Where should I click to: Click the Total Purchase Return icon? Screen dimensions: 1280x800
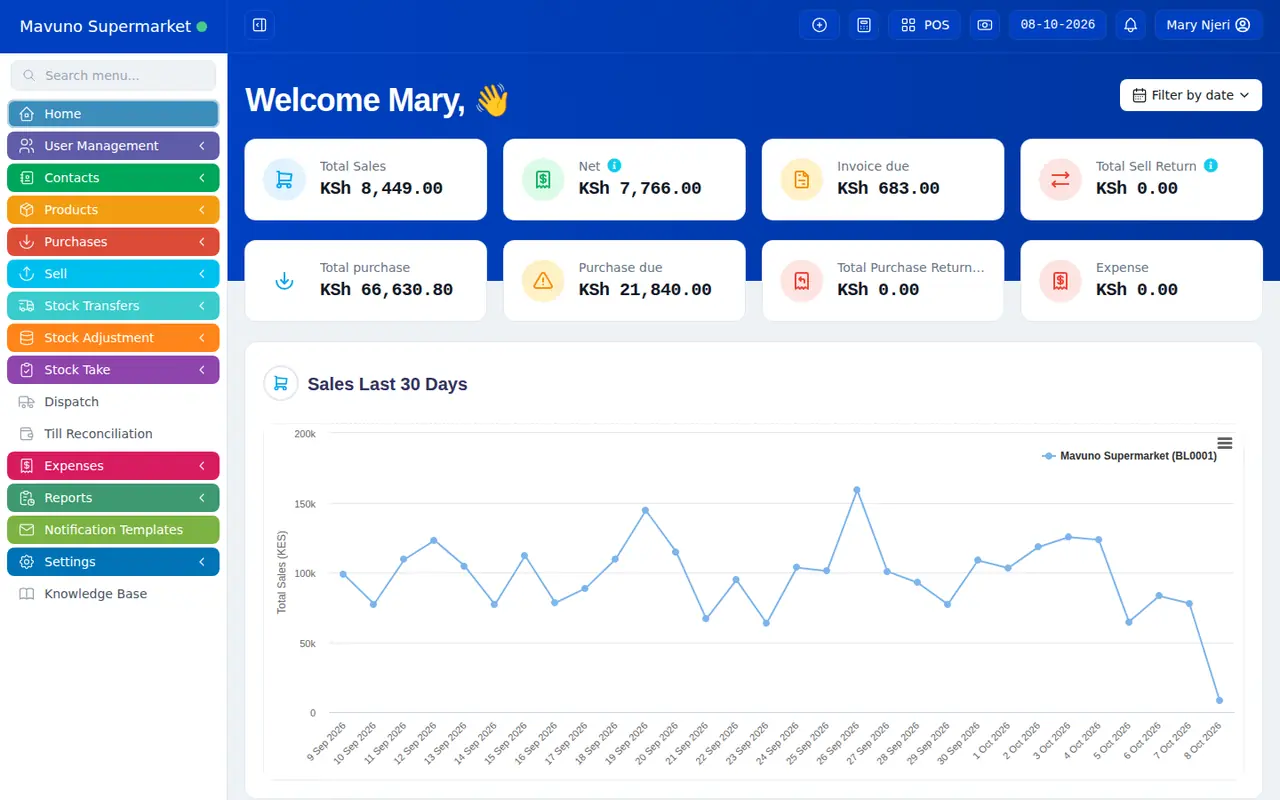(x=801, y=281)
